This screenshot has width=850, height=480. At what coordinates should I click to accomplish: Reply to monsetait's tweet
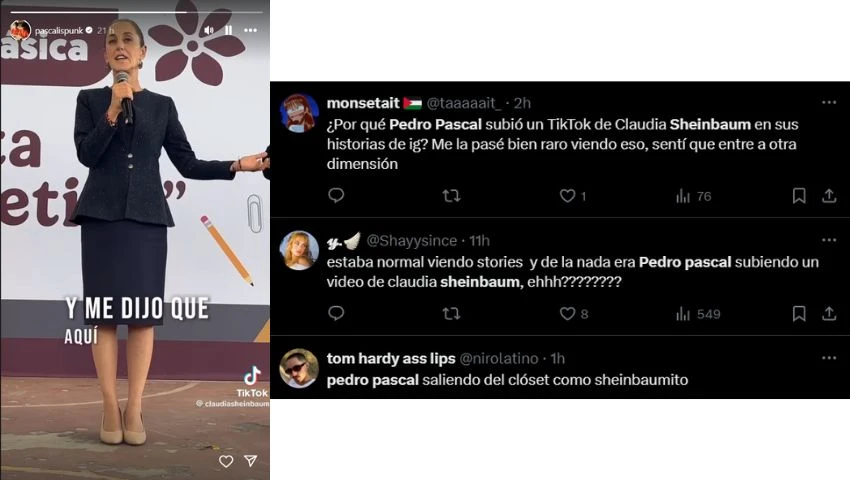point(336,195)
